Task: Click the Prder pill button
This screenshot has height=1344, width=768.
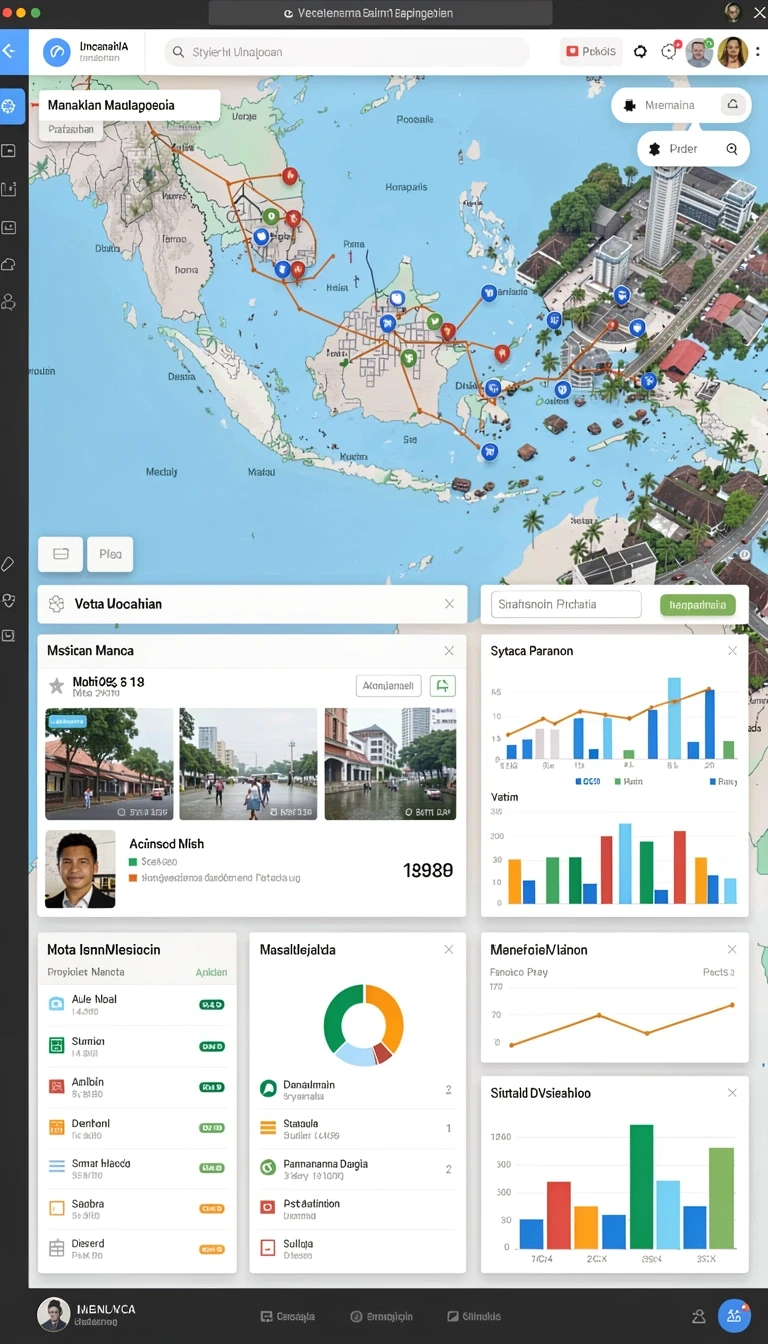Action: click(x=693, y=148)
